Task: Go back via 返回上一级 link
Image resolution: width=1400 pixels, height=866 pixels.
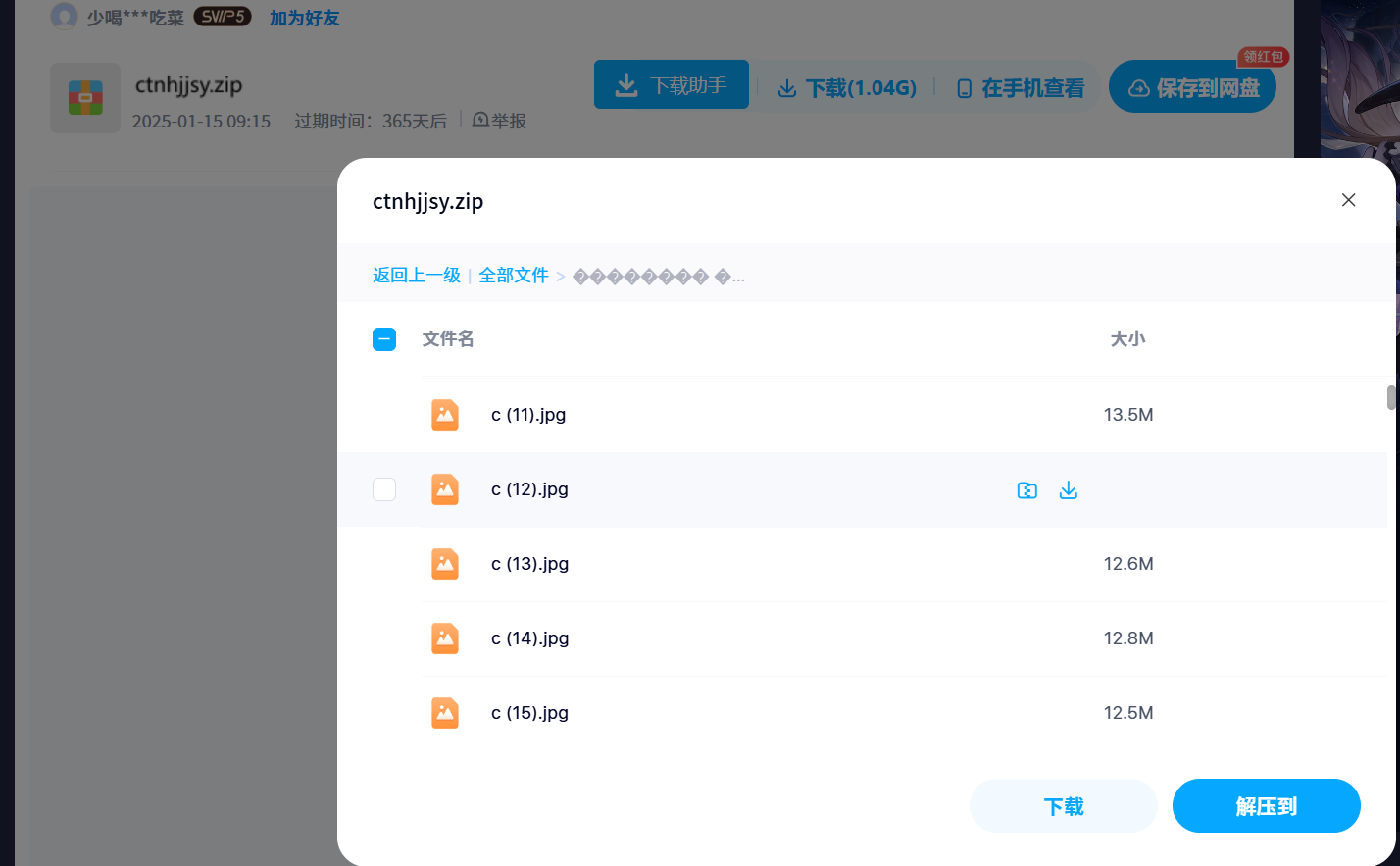Action: coord(417,276)
